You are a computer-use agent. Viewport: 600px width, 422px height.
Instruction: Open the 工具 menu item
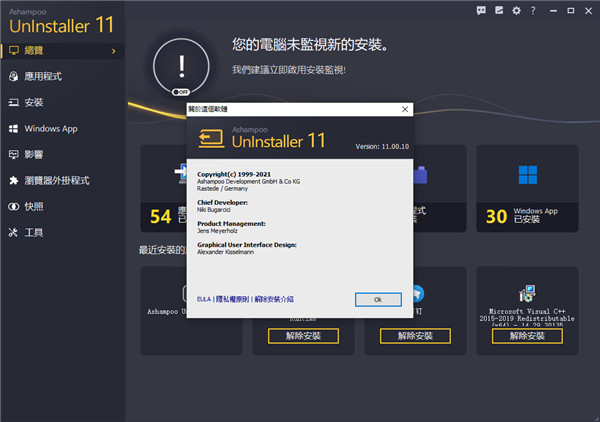tap(63, 233)
